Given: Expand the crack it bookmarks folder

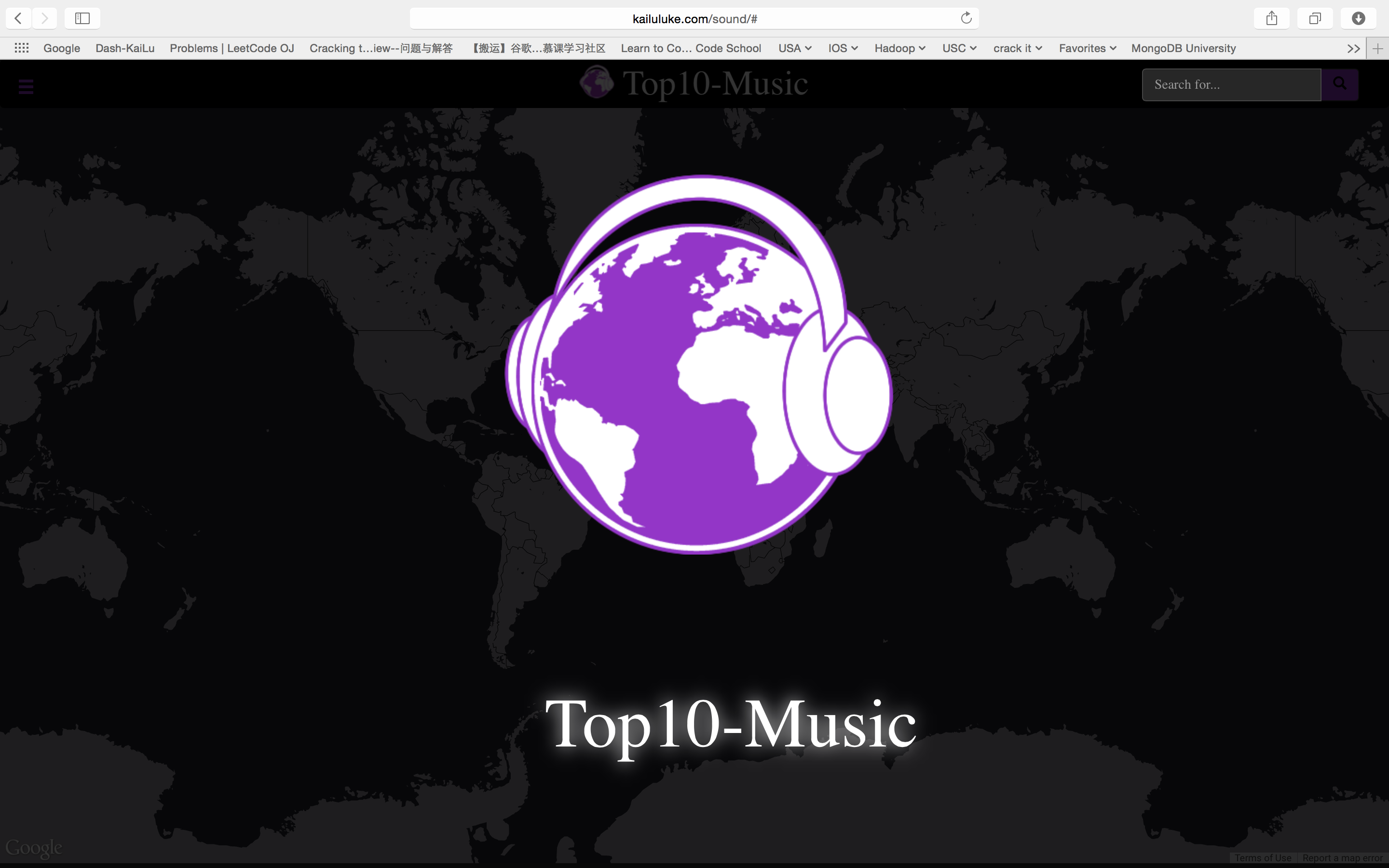Looking at the screenshot, I should pyautogui.click(x=1017, y=48).
